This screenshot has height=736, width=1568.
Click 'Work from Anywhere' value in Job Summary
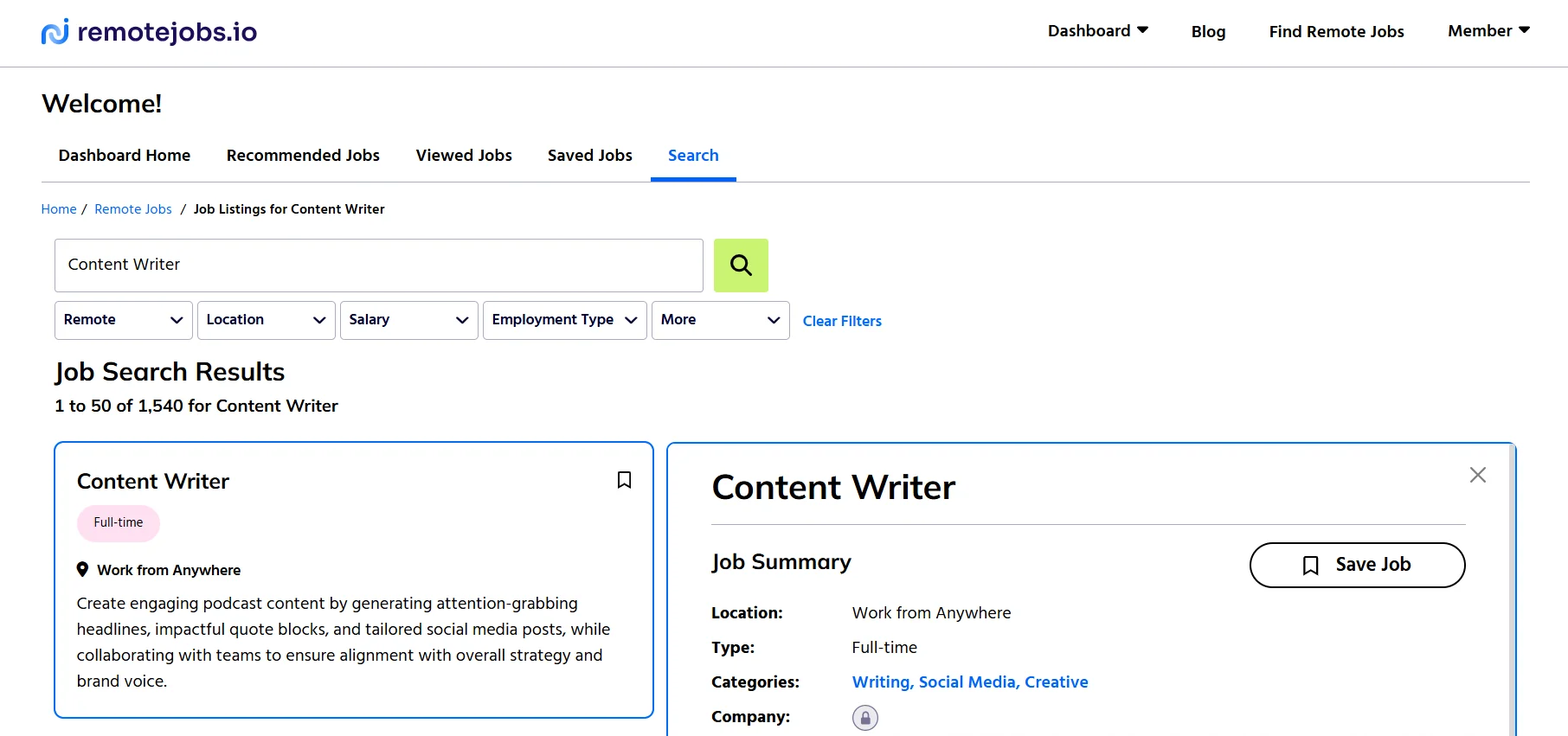[931, 613]
